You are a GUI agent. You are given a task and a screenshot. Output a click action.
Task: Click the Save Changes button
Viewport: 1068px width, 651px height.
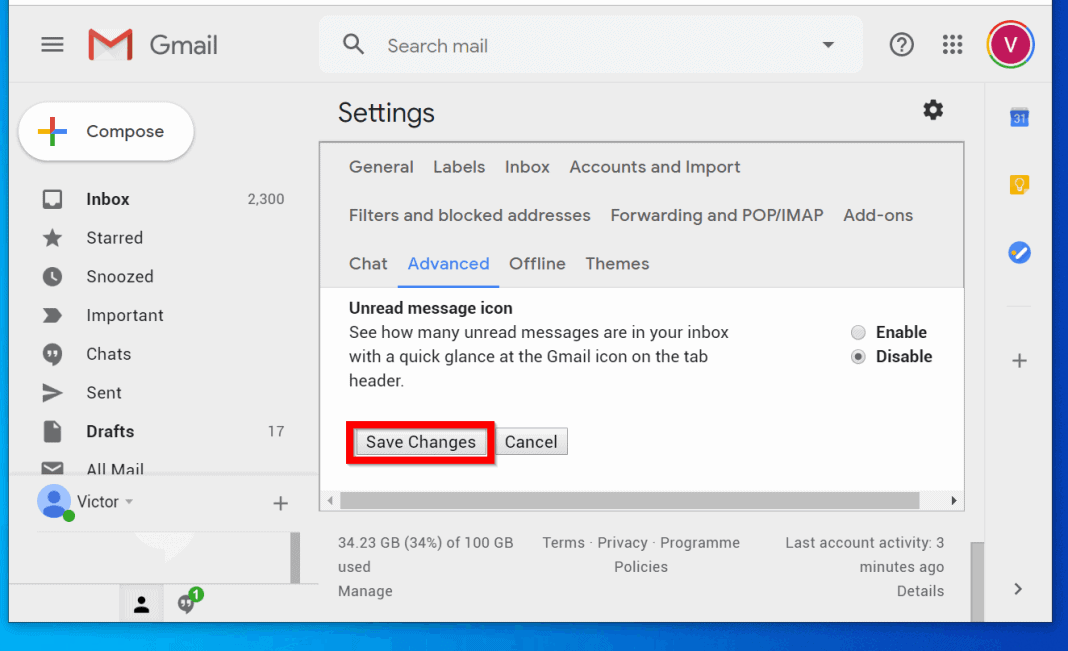420,442
